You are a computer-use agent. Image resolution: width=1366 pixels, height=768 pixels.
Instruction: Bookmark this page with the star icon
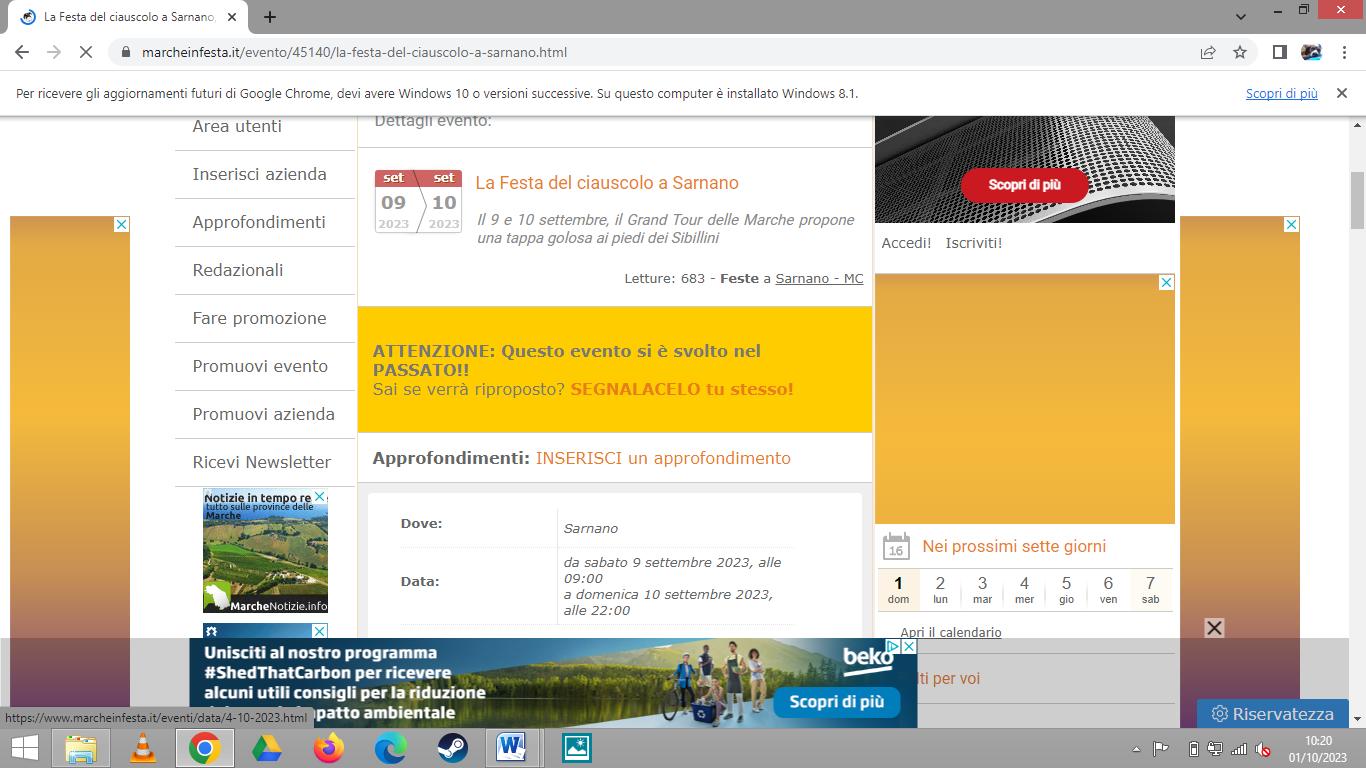point(1240,52)
